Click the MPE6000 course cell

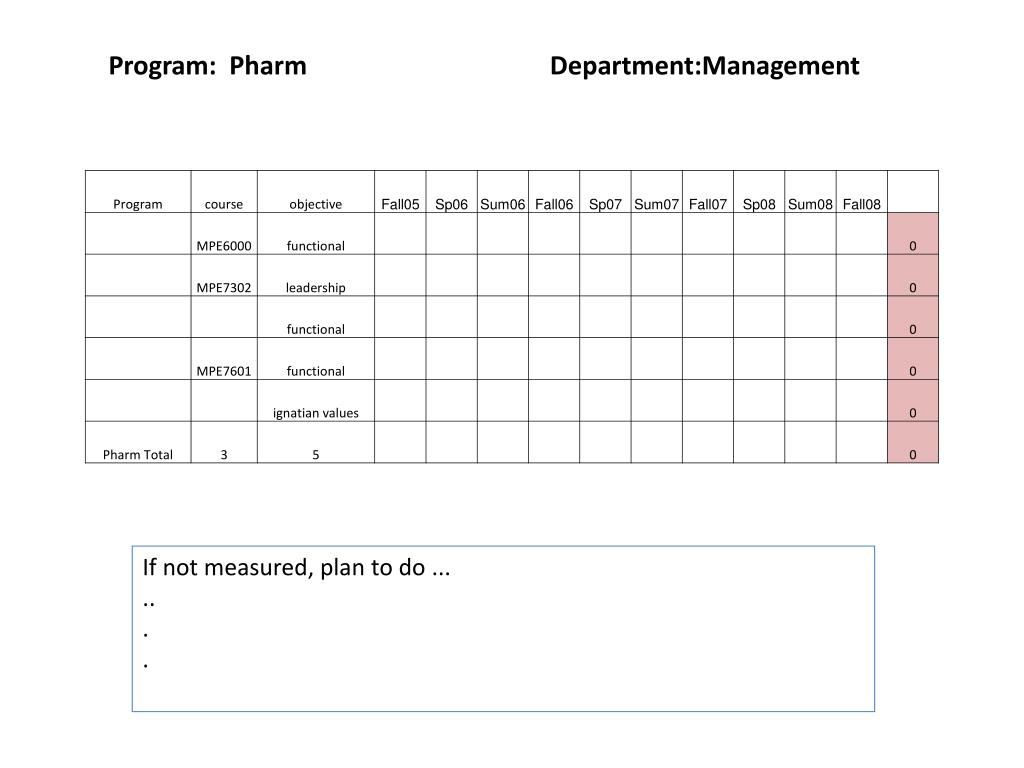click(224, 234)
